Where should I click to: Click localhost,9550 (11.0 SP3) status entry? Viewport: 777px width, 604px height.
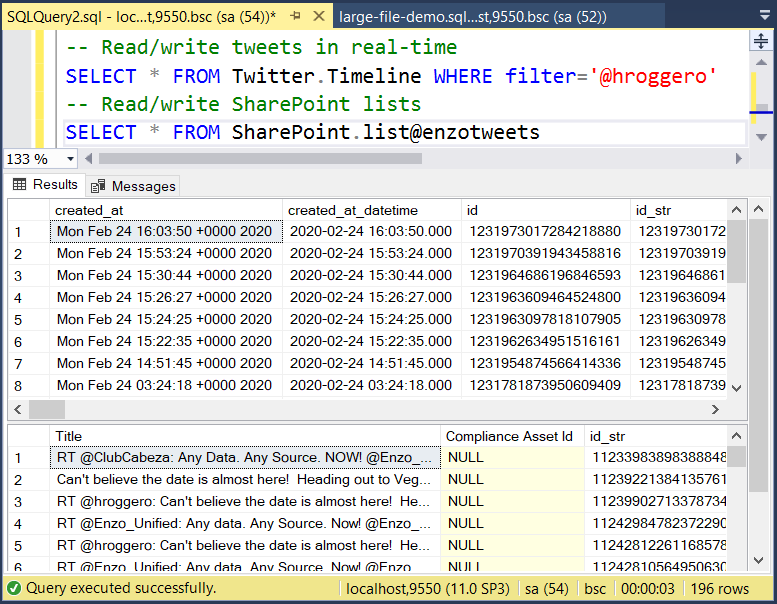[428, 589]
